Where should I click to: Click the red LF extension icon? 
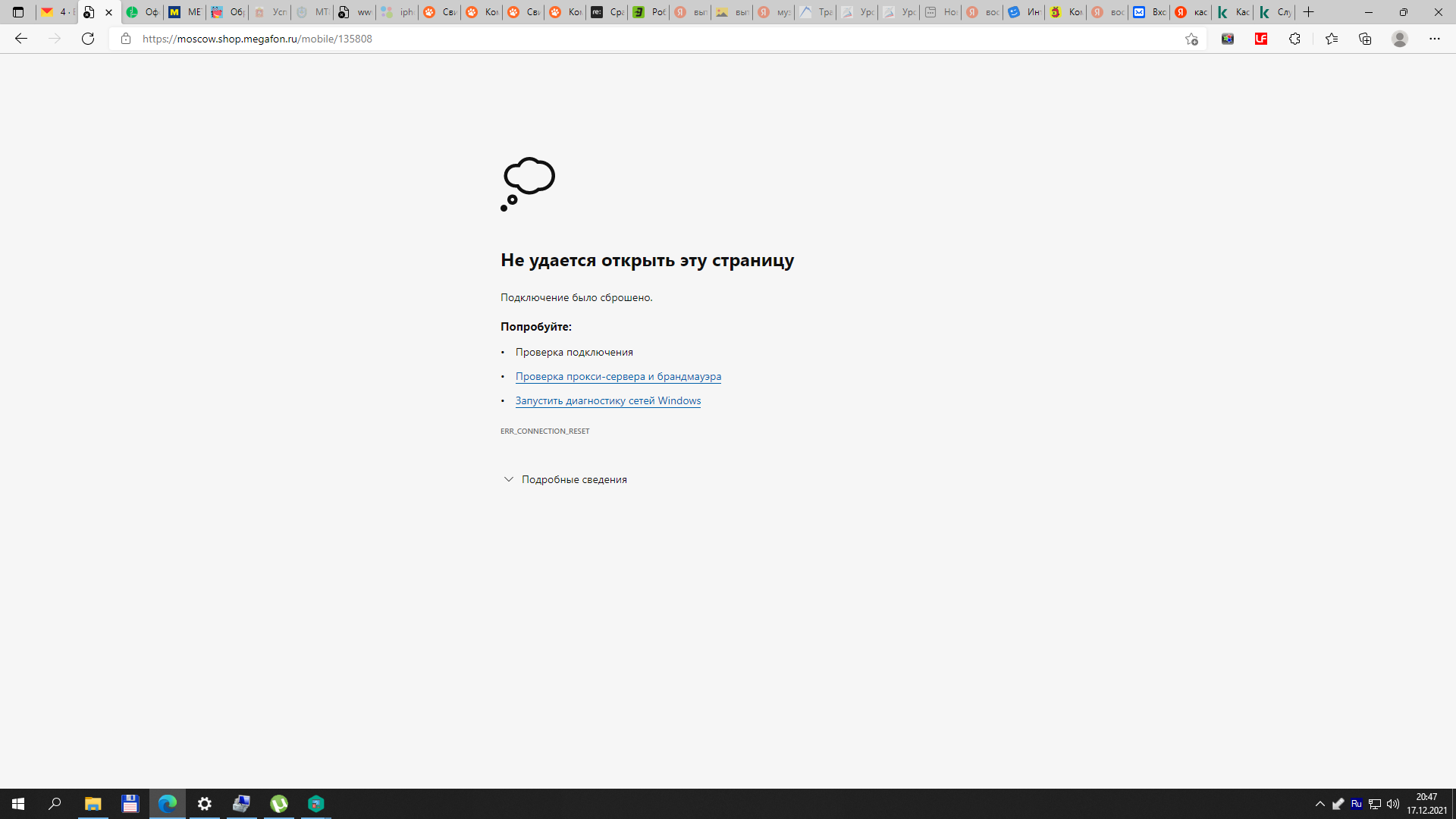coord(1261,39)
